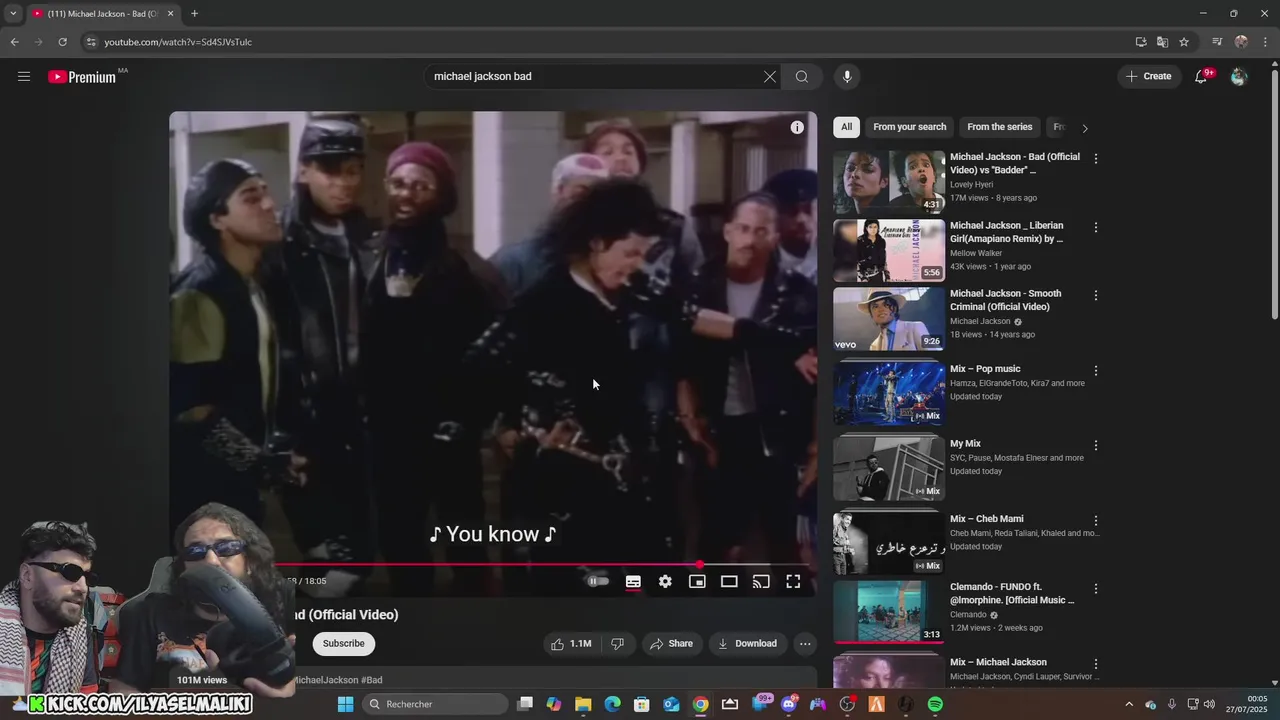Clear the search box text
The height and width of the screenshot is (720, 1280).
(770, 77)
